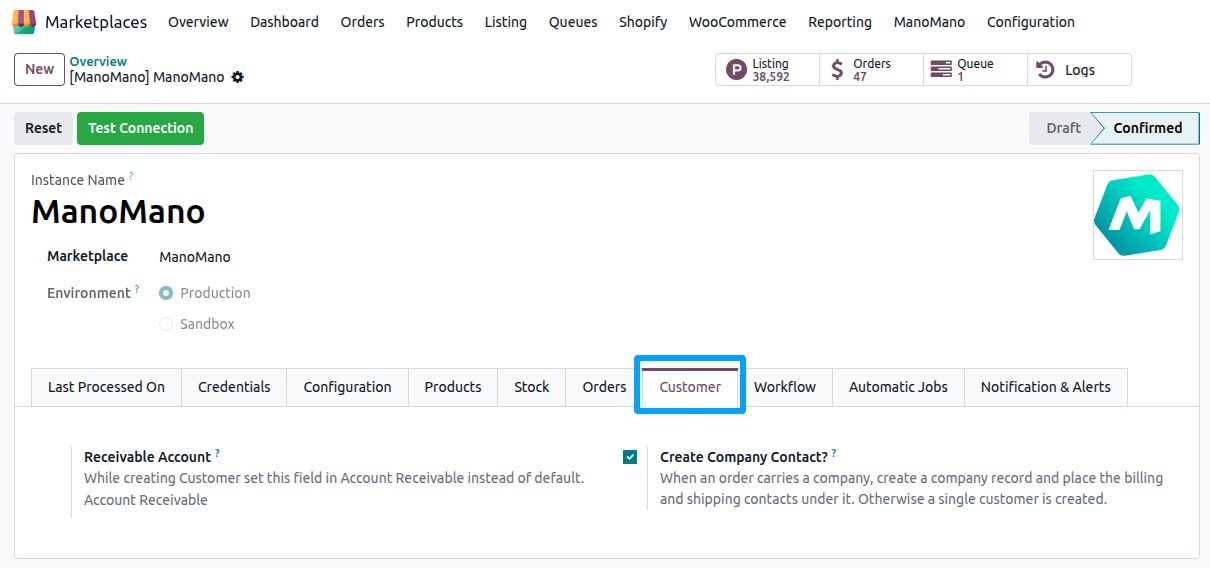Open the Logs stat button
Image resolution: width=1210 pixels, height=568 pixels.
pos(1079,70)
